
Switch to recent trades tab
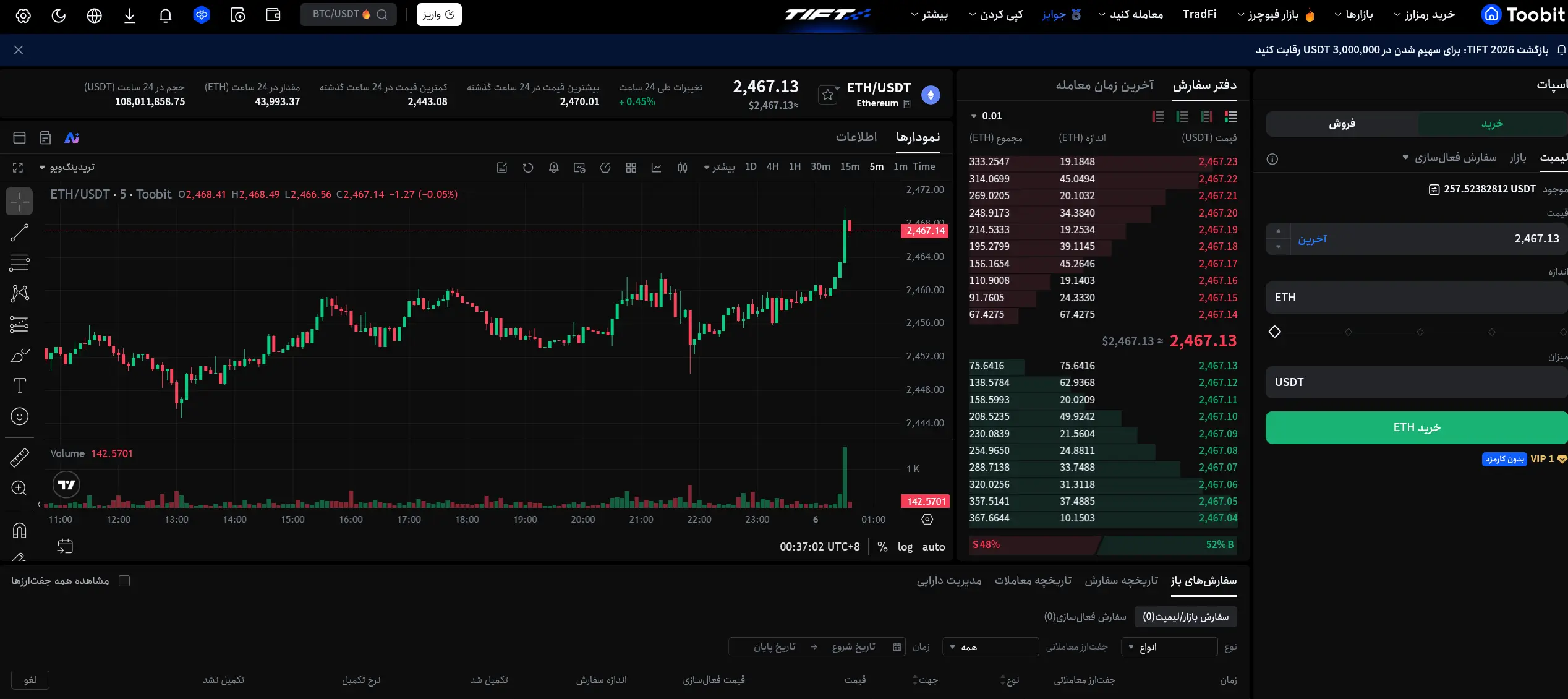tap(1104, 85)
